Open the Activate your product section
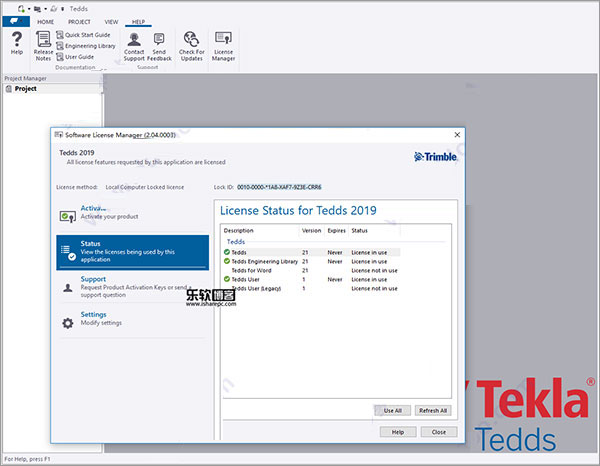 coord(132,212)
